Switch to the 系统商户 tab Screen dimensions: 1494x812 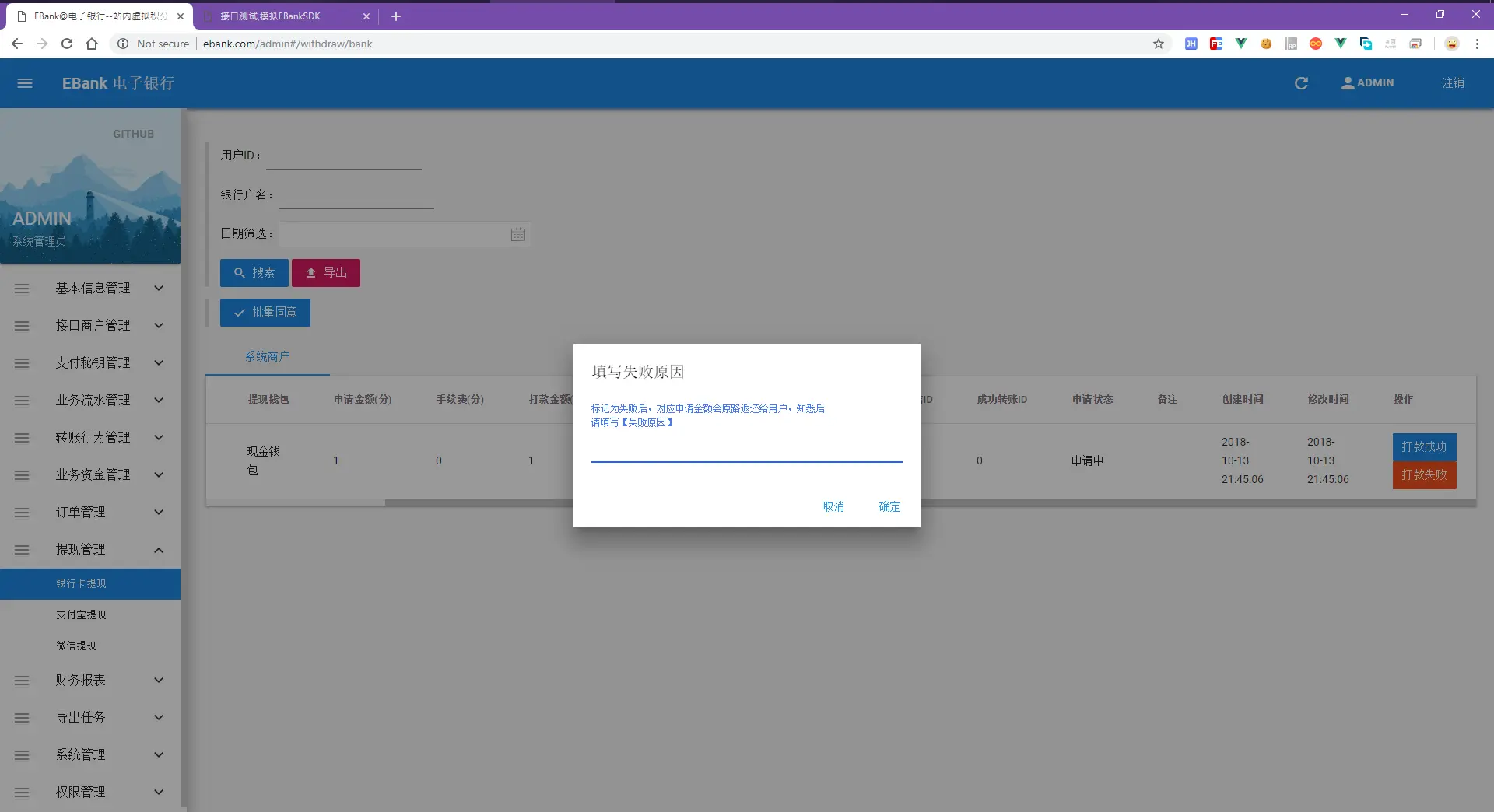(268, 357)
